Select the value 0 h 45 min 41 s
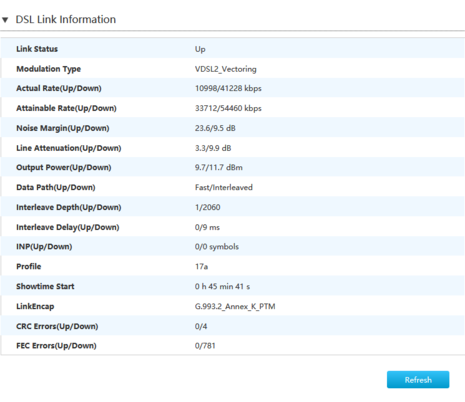 [222, 286]
